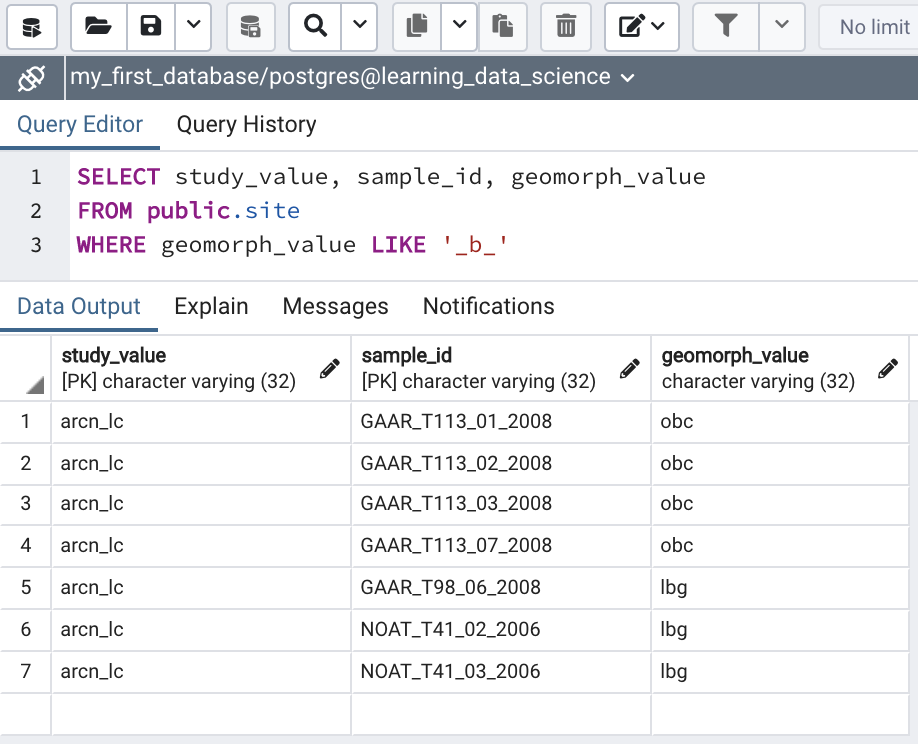
Task: Switch to the Query History tab
Action: coord(246,124)
